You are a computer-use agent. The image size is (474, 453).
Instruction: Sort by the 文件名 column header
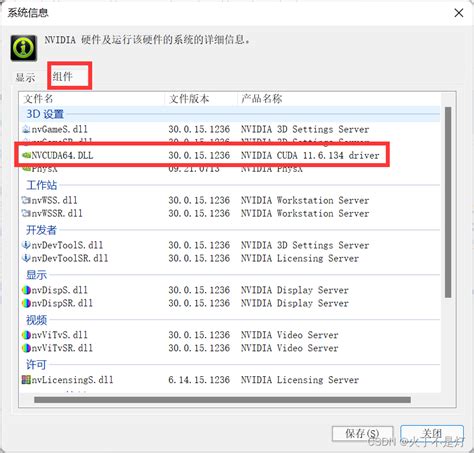click(x=92, y=99)
